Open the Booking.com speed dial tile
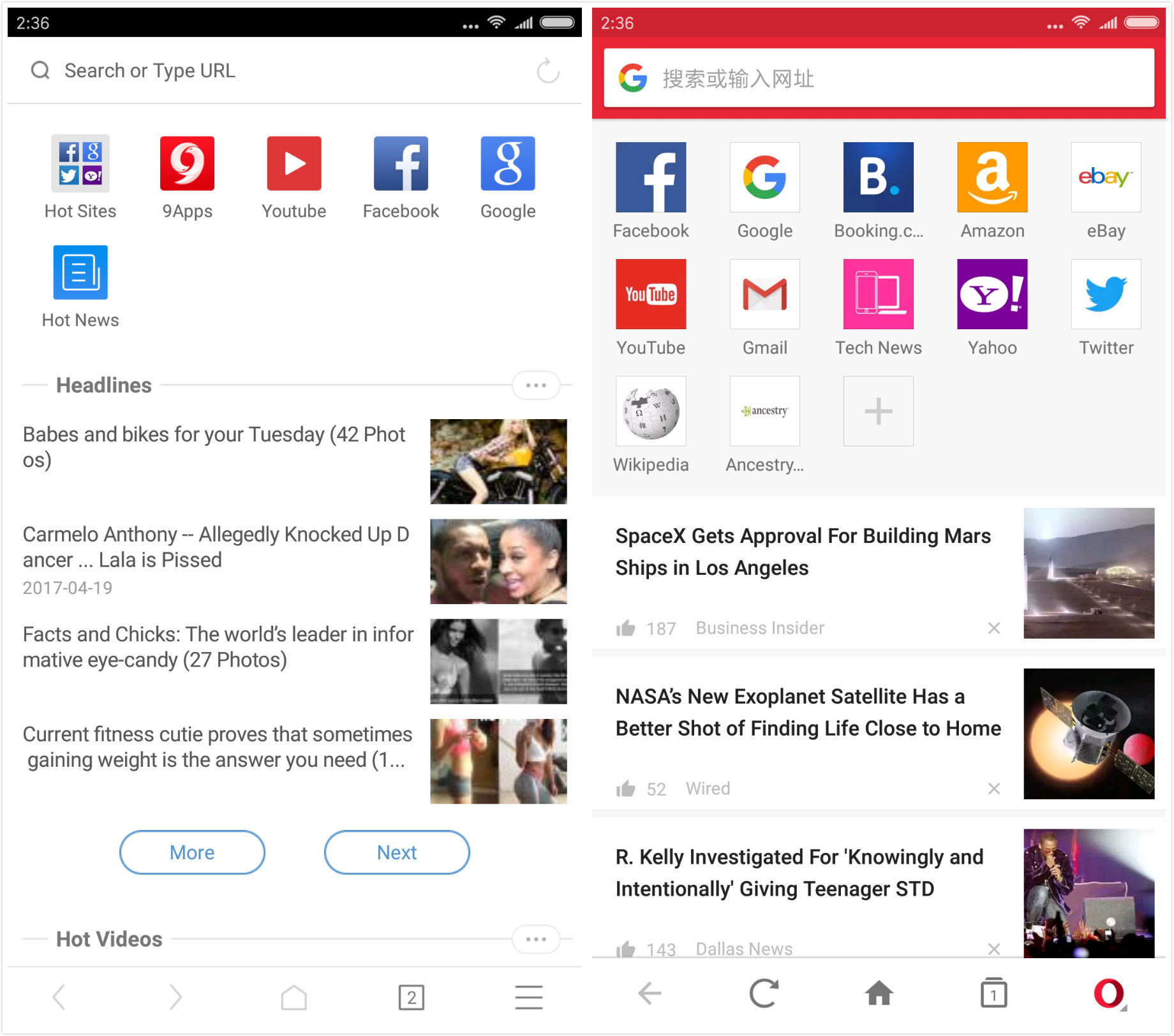This screenshot has height=1036, width=1174. click(878, 177)
